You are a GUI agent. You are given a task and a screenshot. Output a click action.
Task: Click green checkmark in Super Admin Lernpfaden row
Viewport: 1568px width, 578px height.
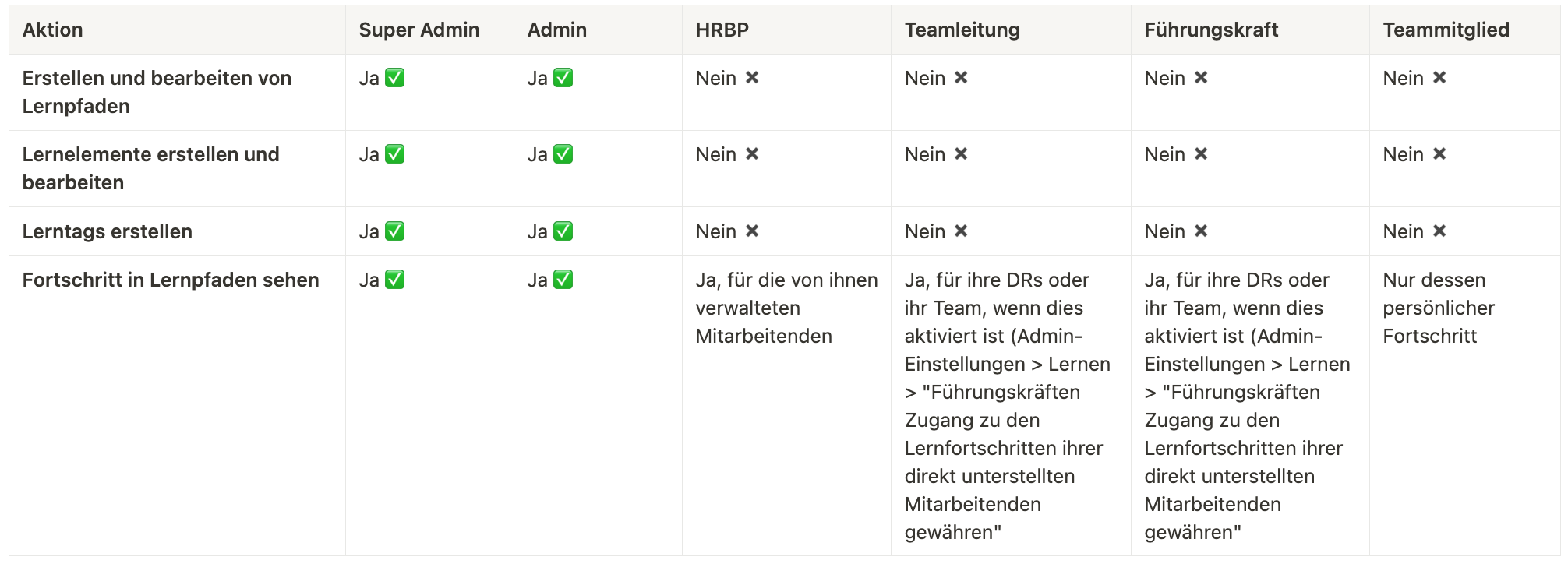tap(395, 78)
